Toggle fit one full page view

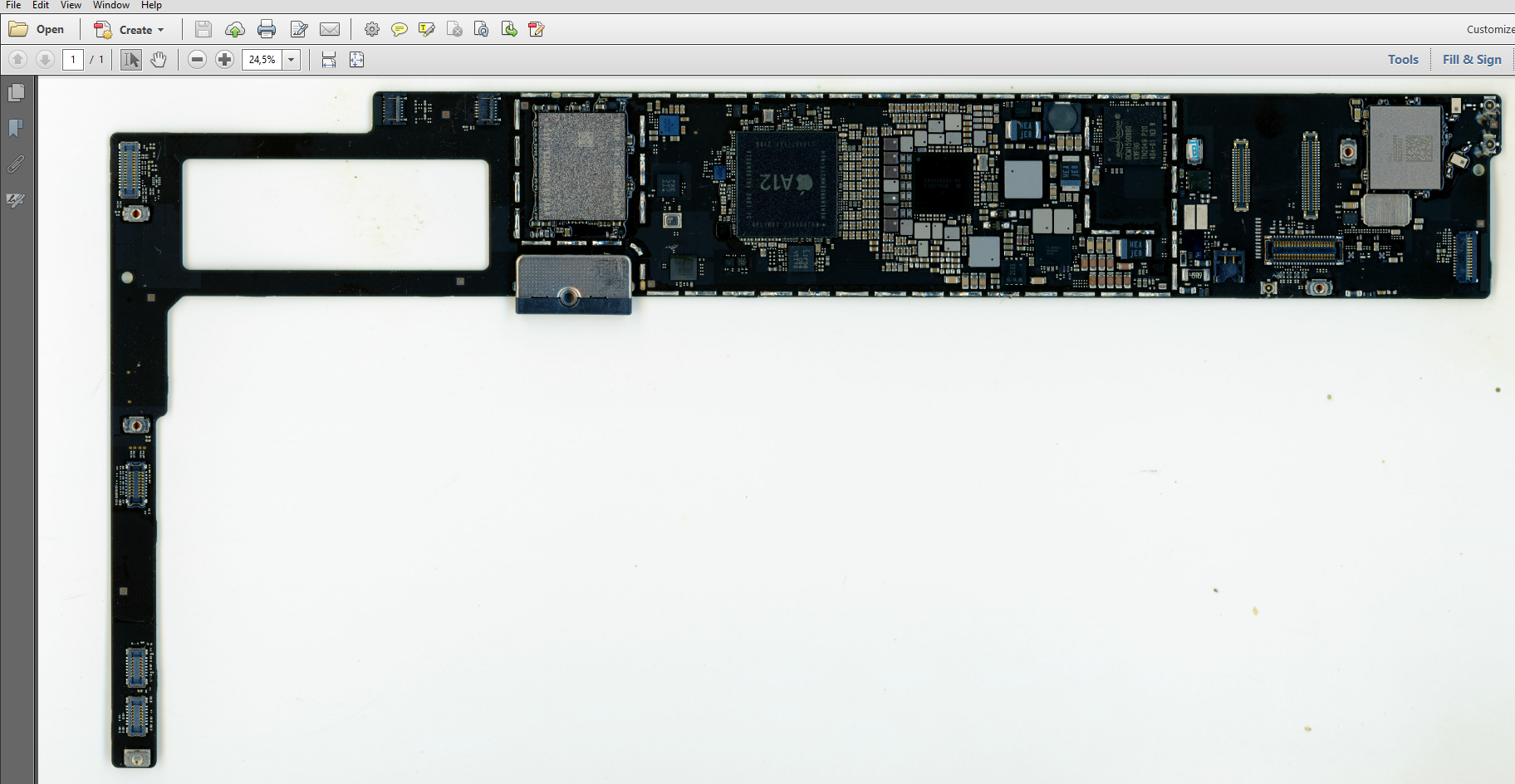click(357, 60)
